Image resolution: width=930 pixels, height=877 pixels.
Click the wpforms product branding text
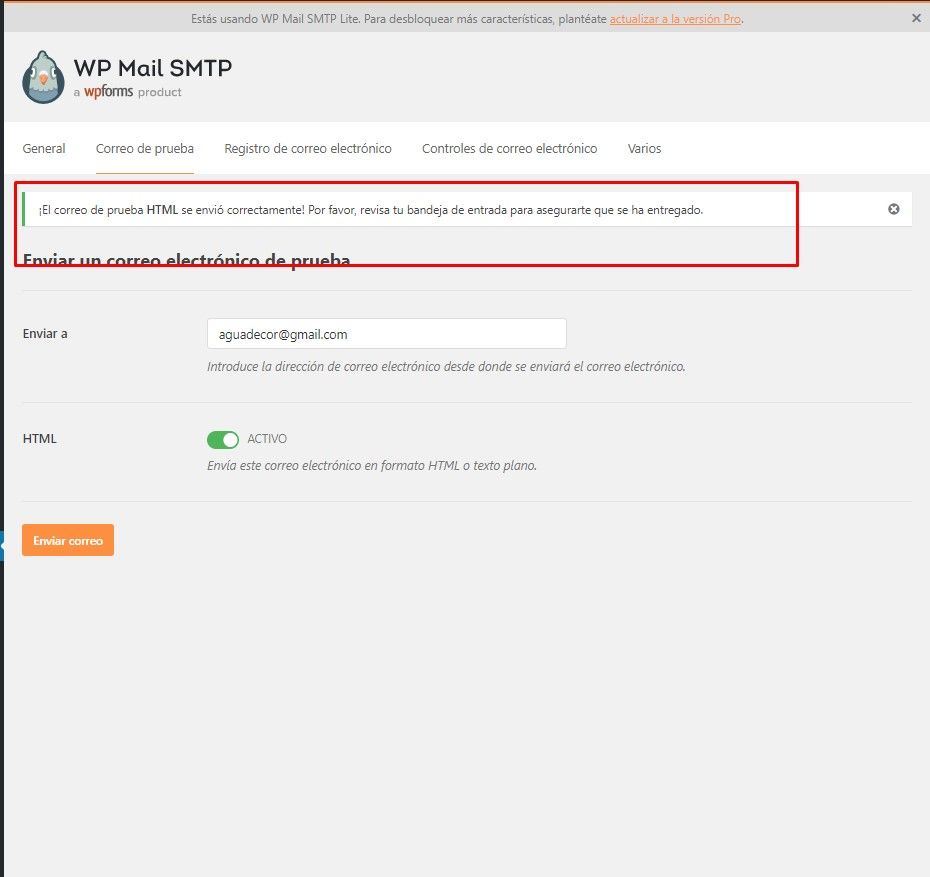[128, 92]
